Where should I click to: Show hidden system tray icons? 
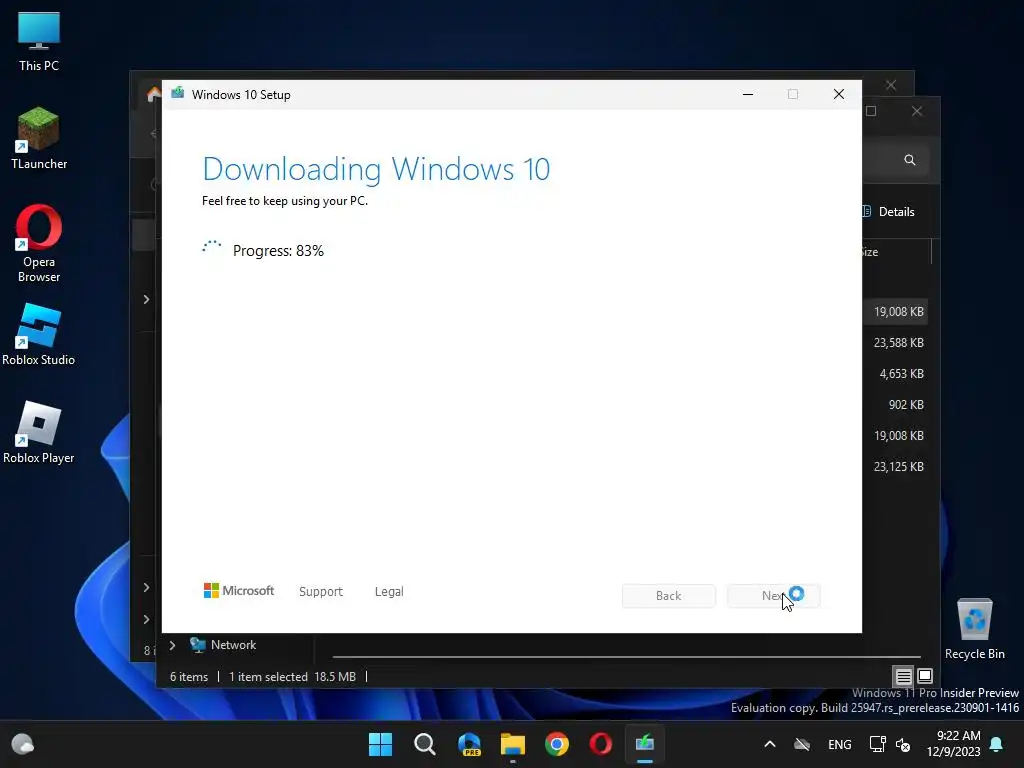pyautogui.click(x=770, y=744)
